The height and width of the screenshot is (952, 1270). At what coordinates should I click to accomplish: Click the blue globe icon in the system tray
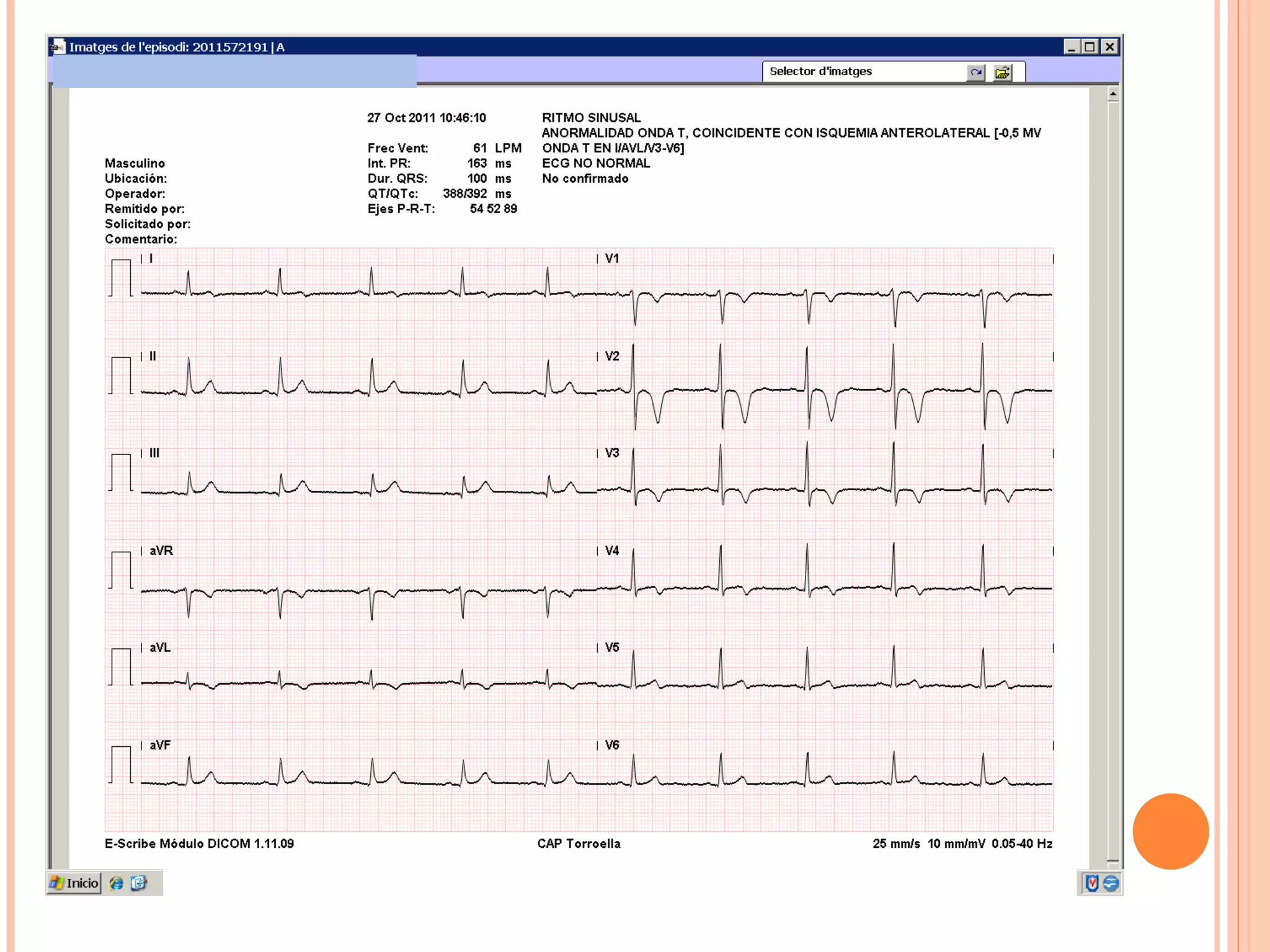1111,883
